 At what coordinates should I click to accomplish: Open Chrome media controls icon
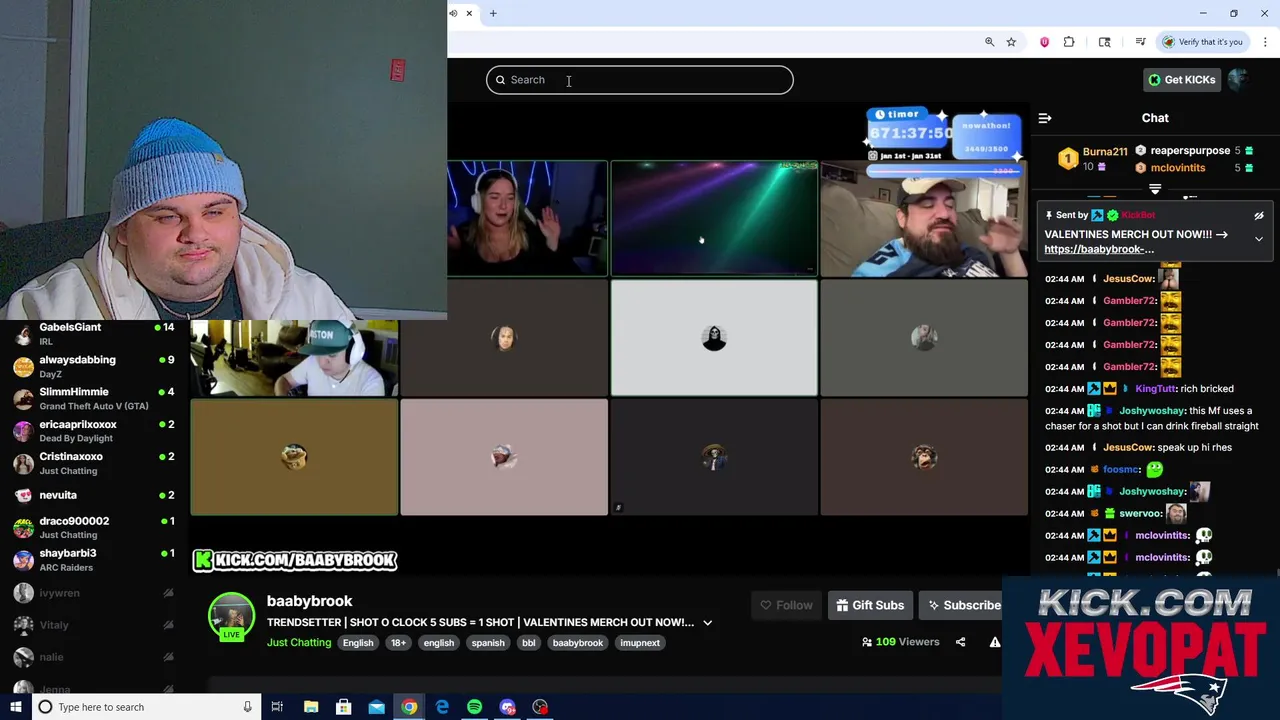(x=1140, y=42)
